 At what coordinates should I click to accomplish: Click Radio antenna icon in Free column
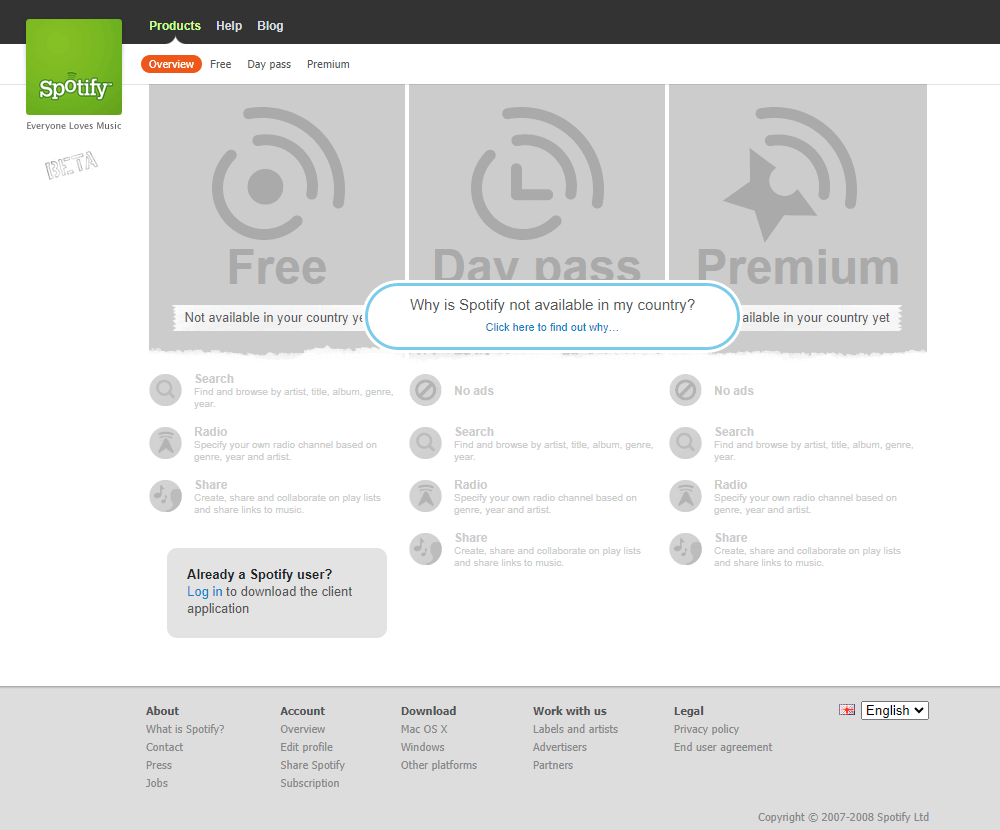[x=166, y=443]
